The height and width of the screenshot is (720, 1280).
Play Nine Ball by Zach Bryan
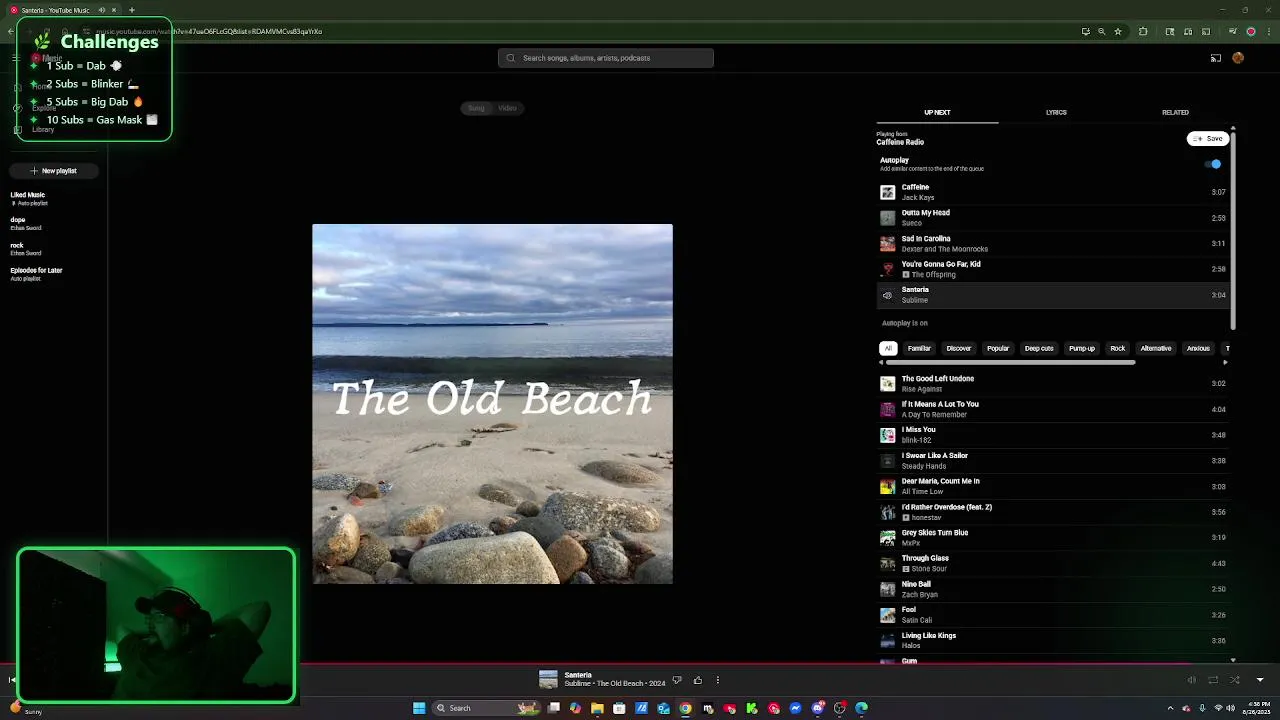pos(1053,589)
